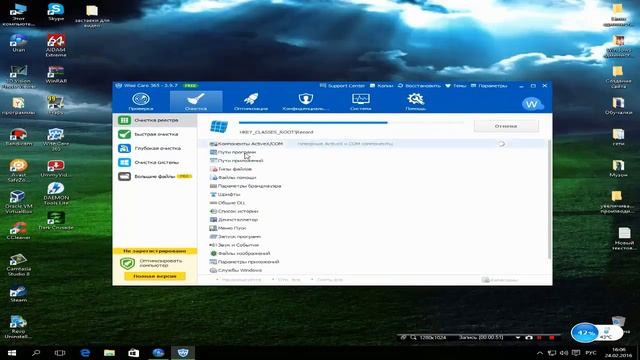The width and height of the screenshot is (640, 360).
Task: Click the registry list vertical scrollbar
Action: click(549, 199)
